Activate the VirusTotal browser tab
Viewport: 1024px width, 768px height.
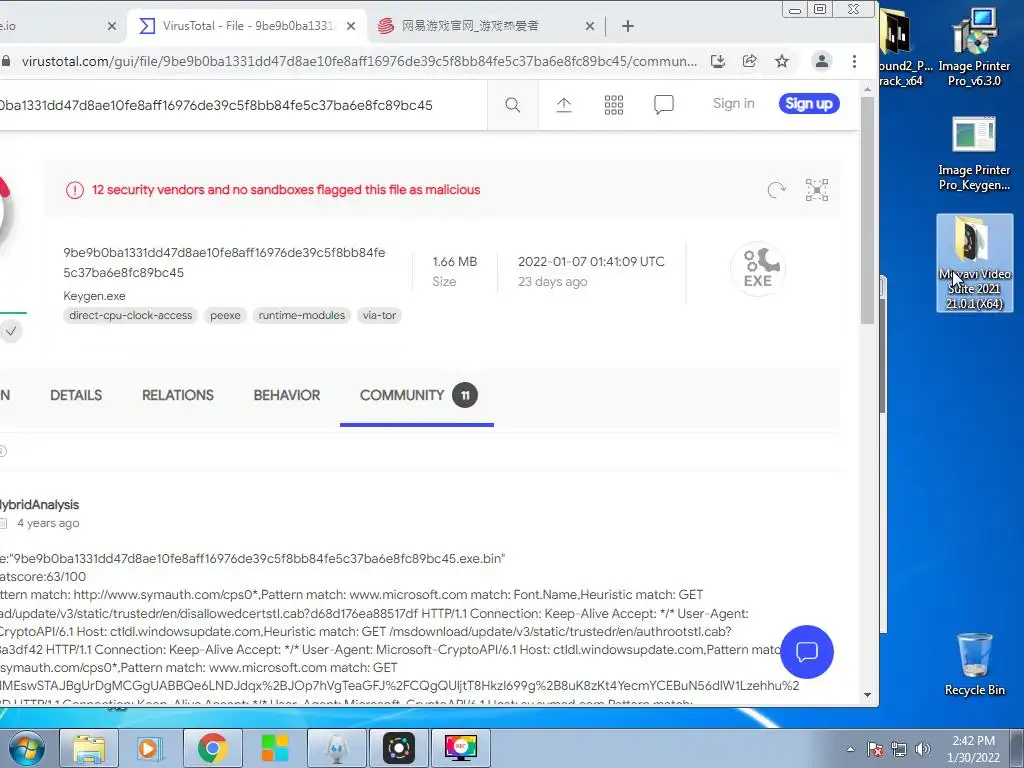(x=248, y=26)
